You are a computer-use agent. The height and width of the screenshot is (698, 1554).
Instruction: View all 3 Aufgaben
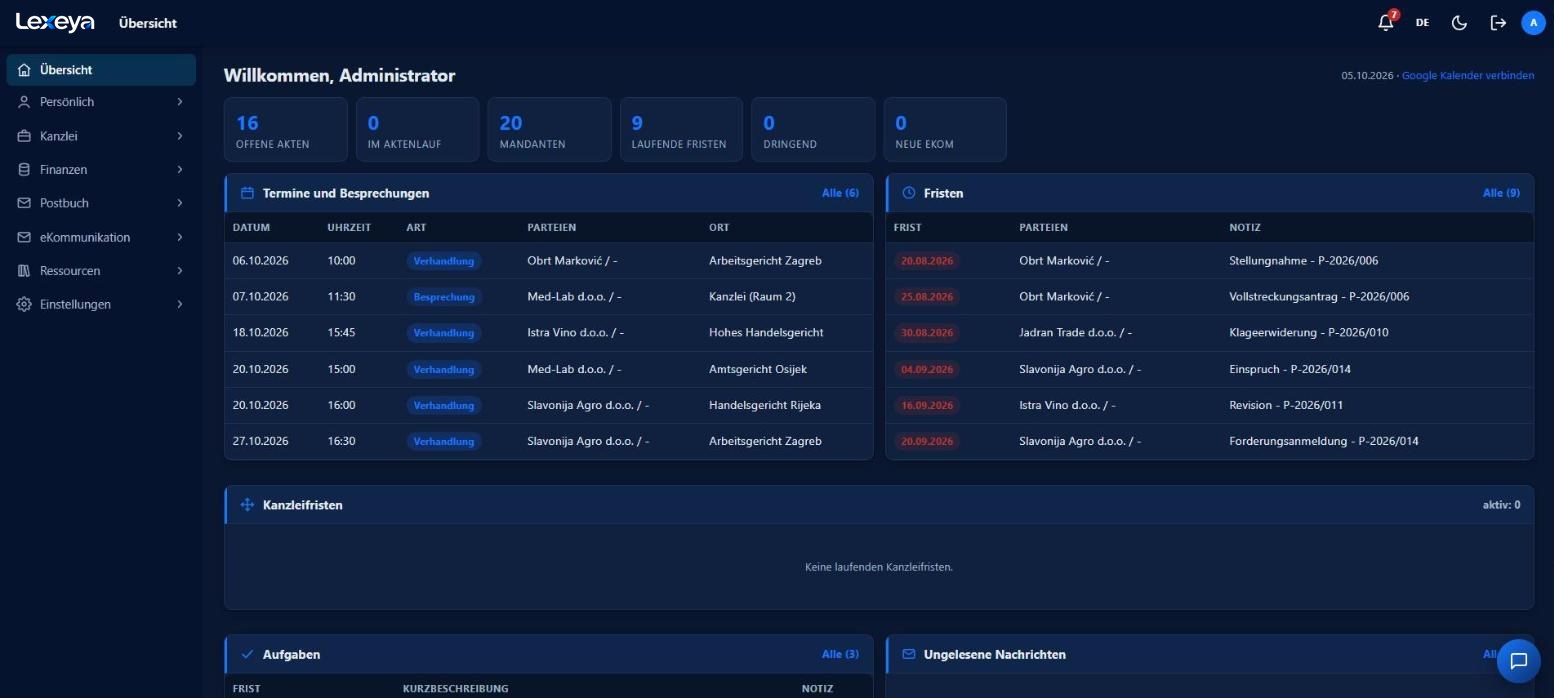pos(840,654)
